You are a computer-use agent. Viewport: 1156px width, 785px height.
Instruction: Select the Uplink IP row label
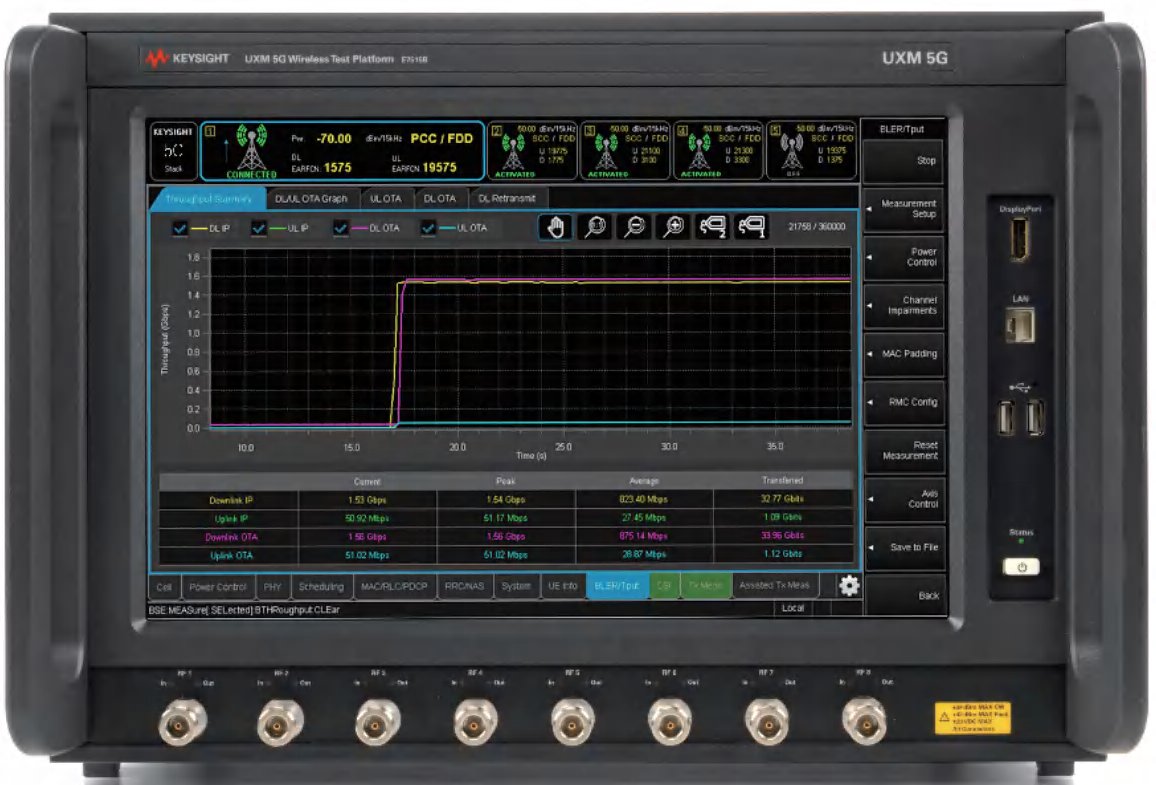231,519
